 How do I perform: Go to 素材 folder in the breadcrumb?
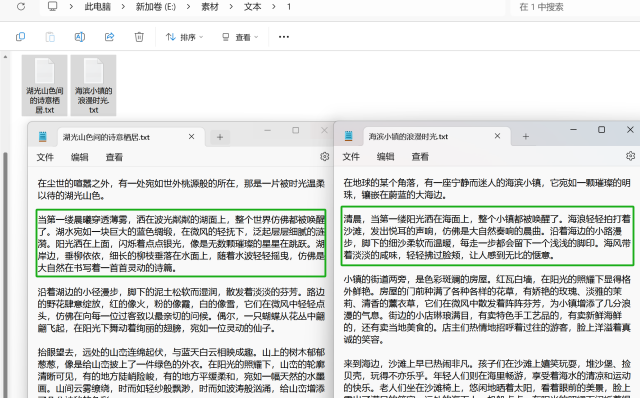point(210,7)
